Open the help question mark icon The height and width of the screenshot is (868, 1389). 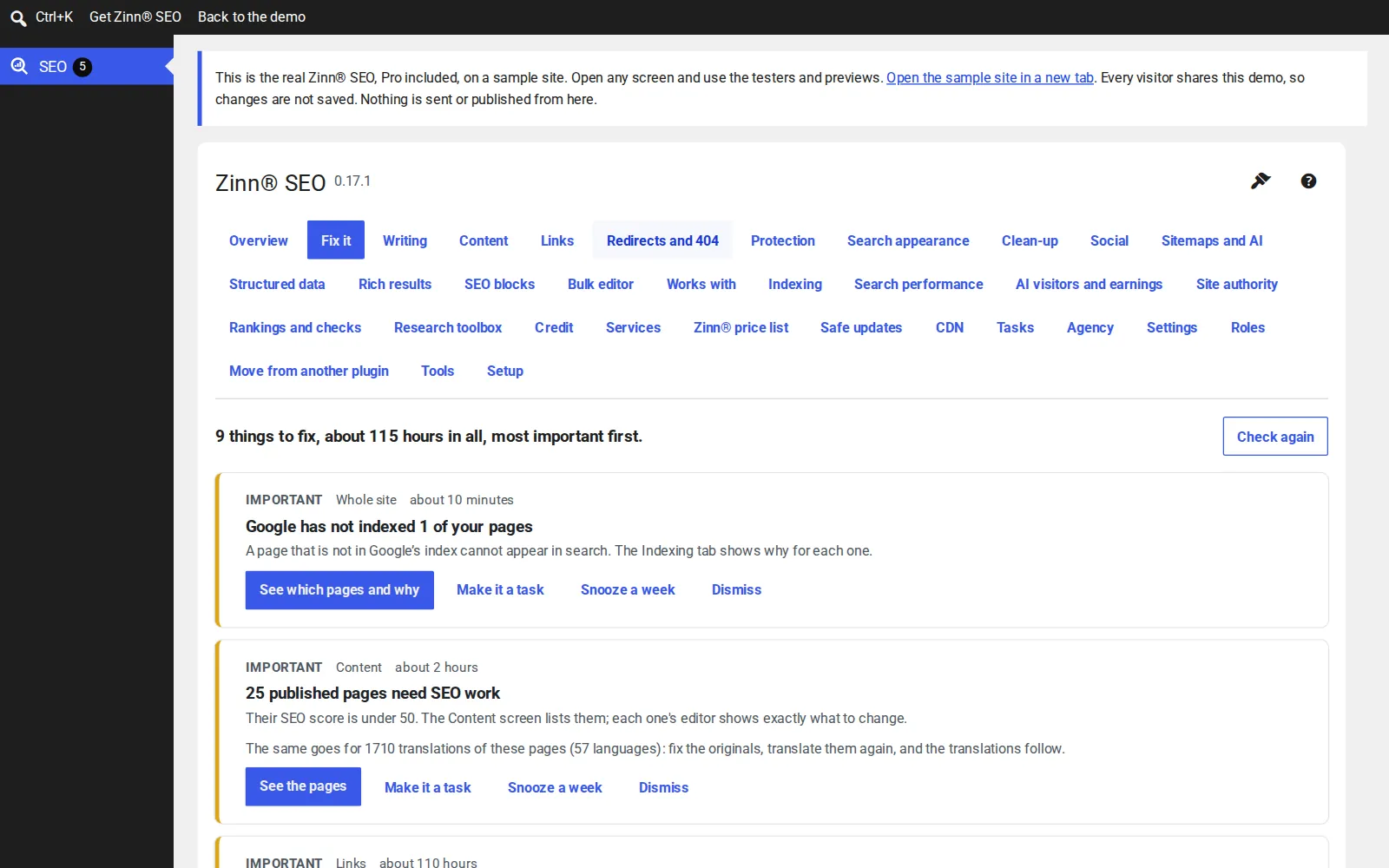tap(1308, 181)
